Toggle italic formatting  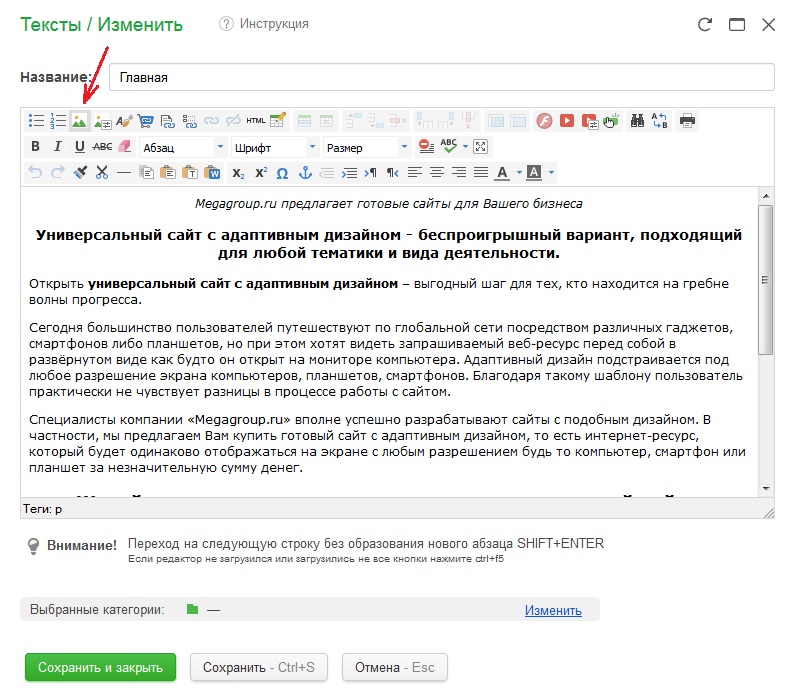click(58, 147)
